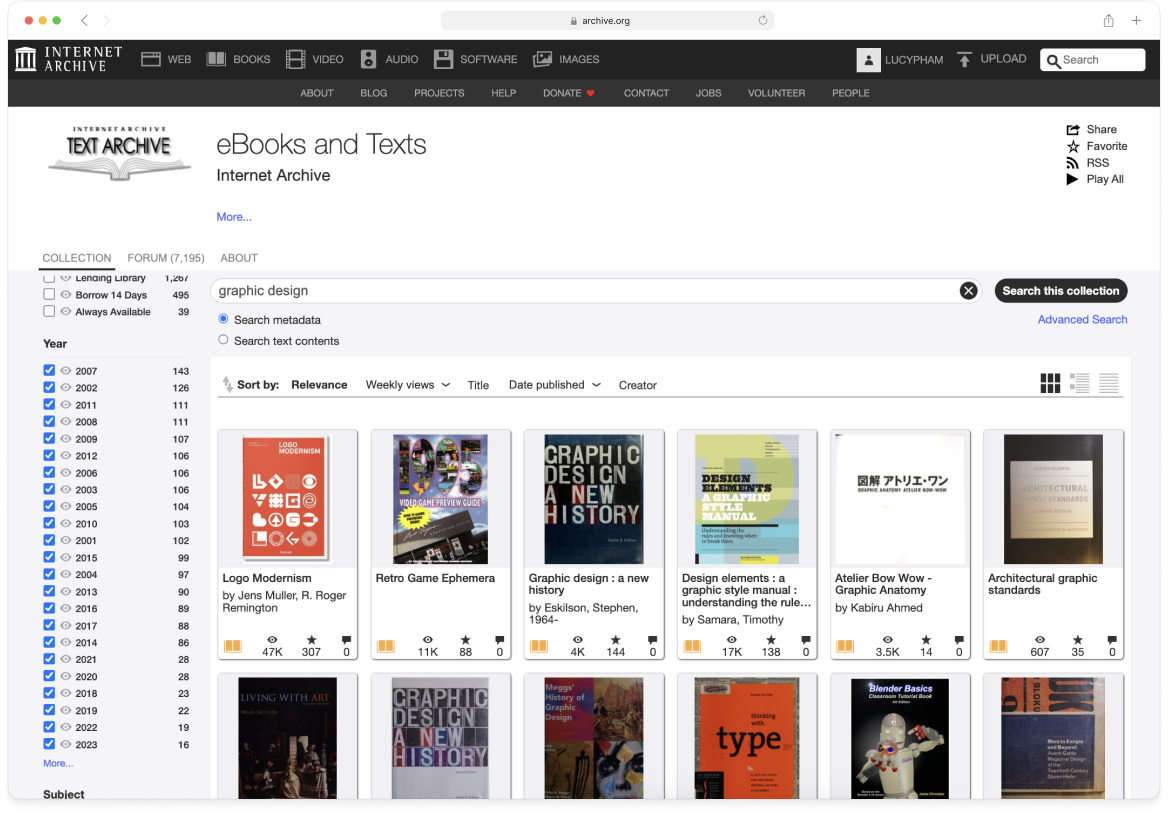The width and height of the screenshot is (1168, 815).
Task: Switch to compact list view icon
Action: tap(1108, 384)
